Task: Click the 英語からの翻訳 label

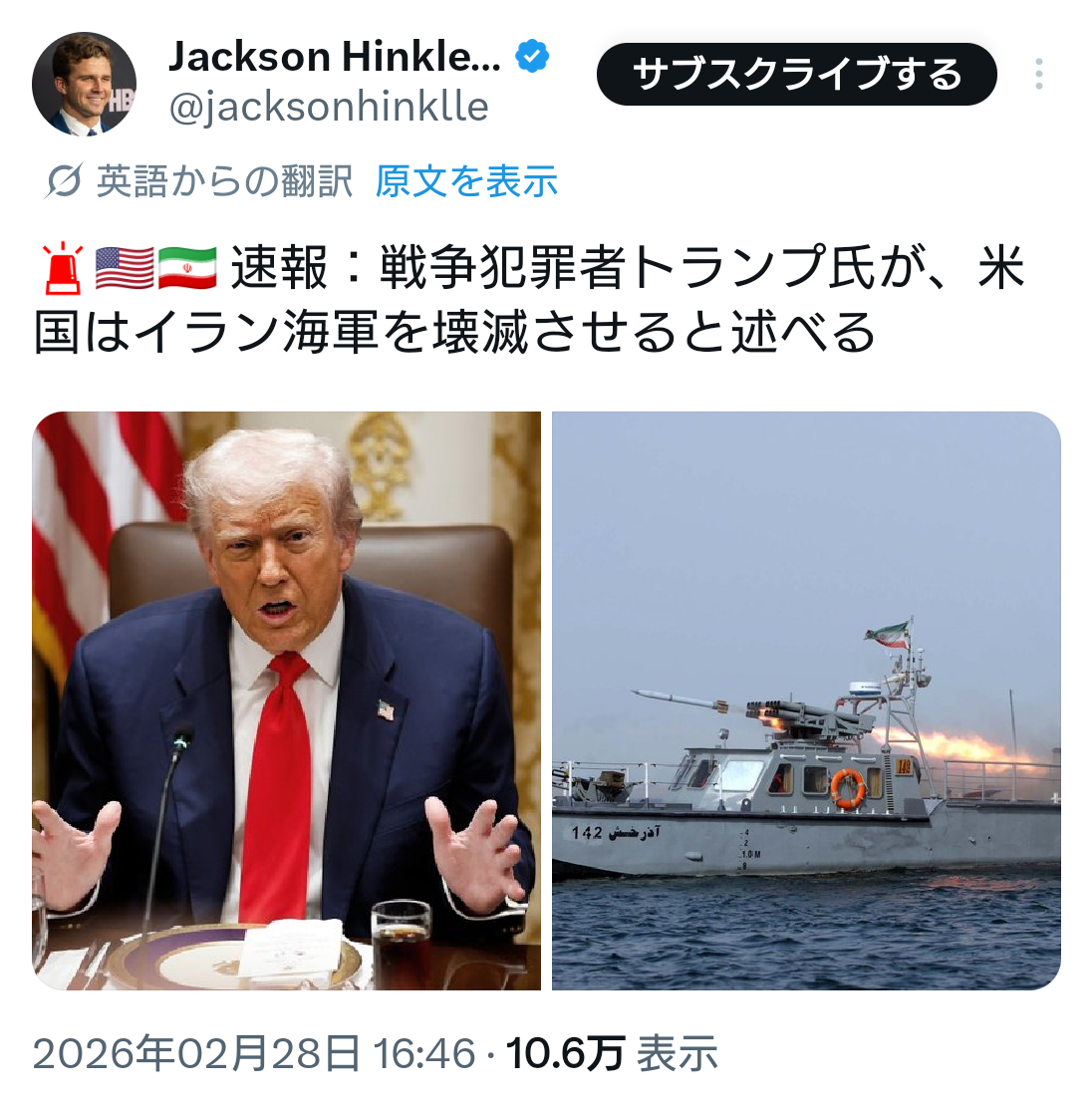Action: click(x=224, y=181)
